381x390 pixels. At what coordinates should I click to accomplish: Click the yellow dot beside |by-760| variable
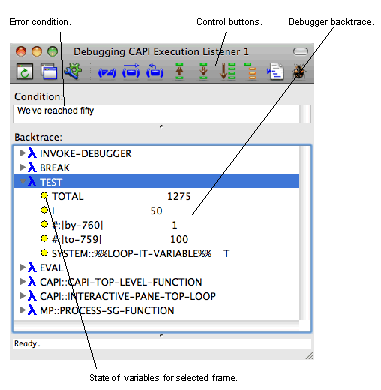point(44,224)
